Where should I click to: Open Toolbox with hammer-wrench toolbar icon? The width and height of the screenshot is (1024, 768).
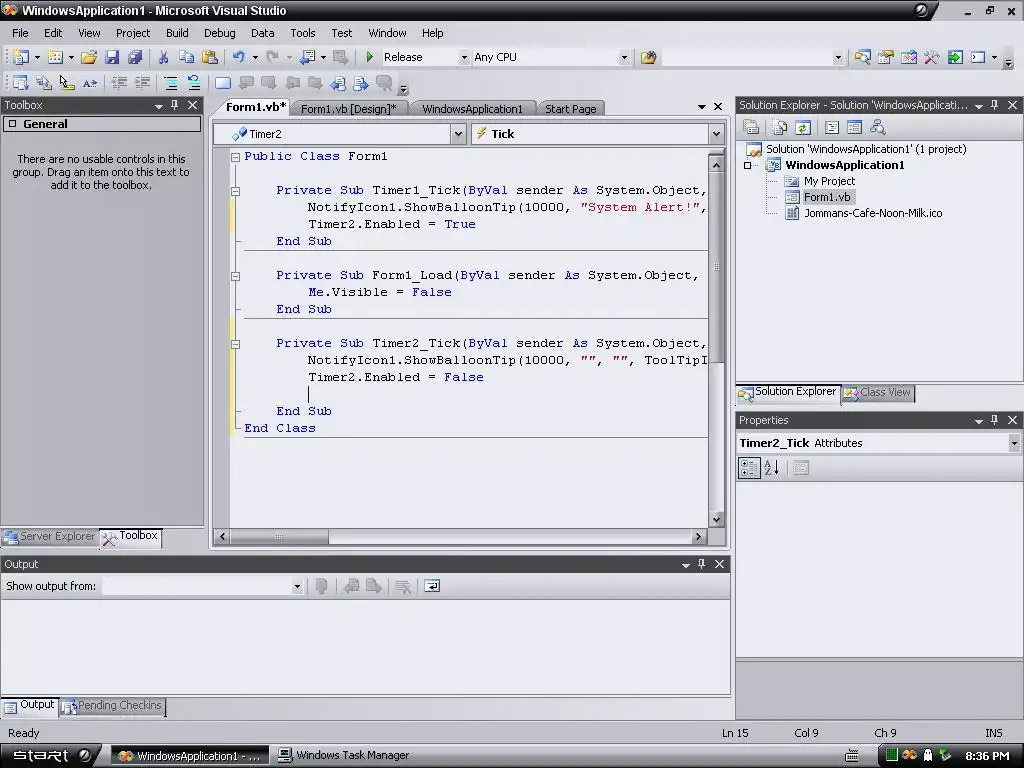click(932, 57)
